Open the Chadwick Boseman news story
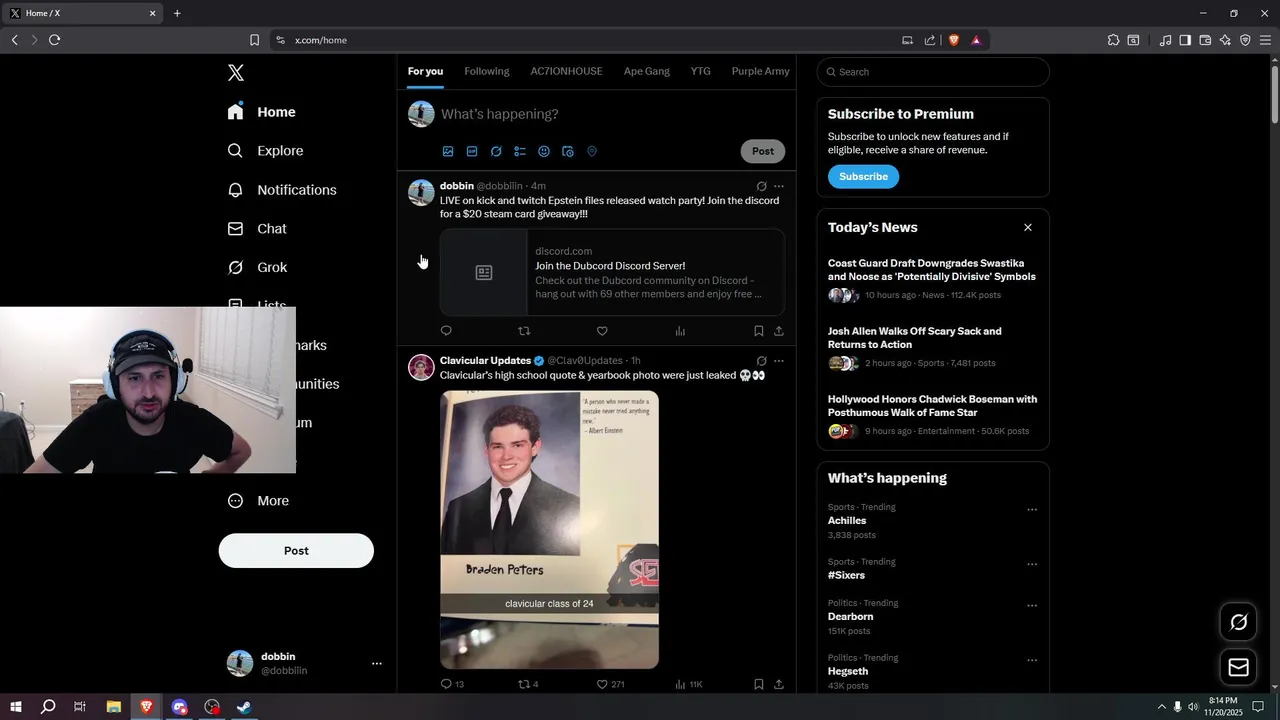 (932, 415)
